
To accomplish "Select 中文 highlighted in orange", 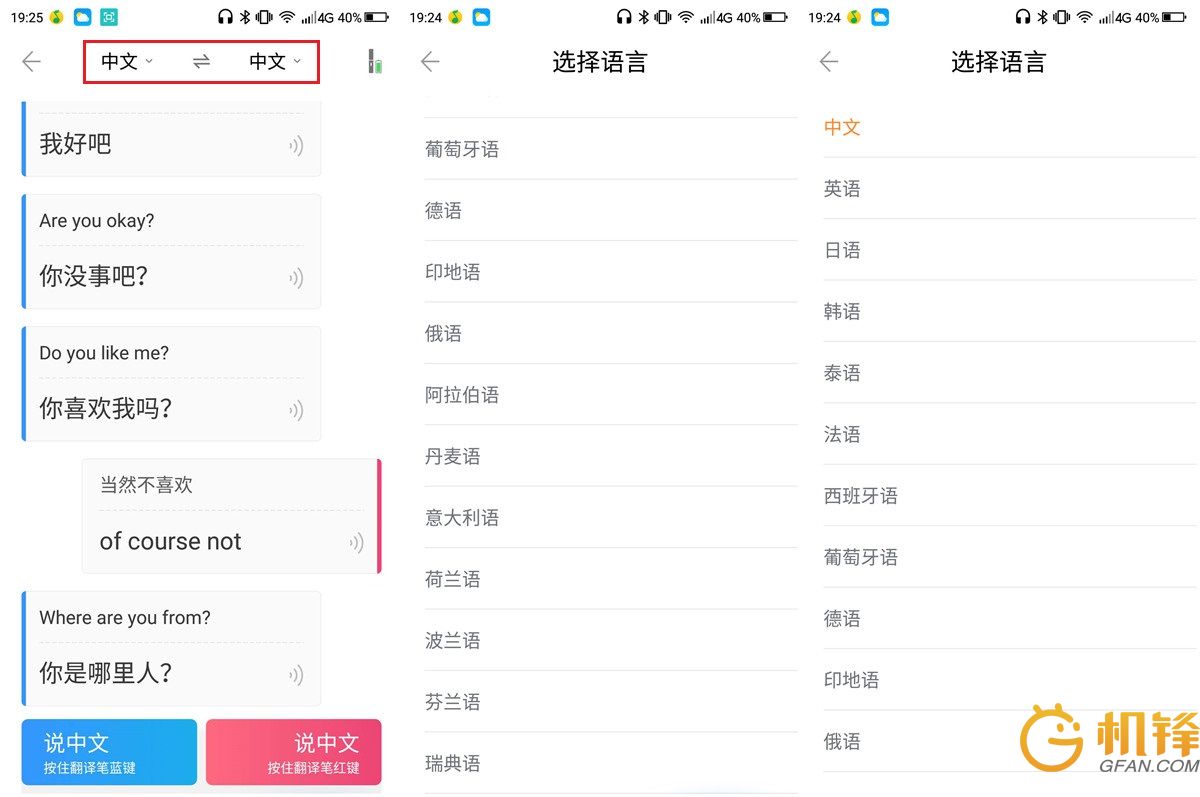I will pyautogui.click(x=842, y=127).
